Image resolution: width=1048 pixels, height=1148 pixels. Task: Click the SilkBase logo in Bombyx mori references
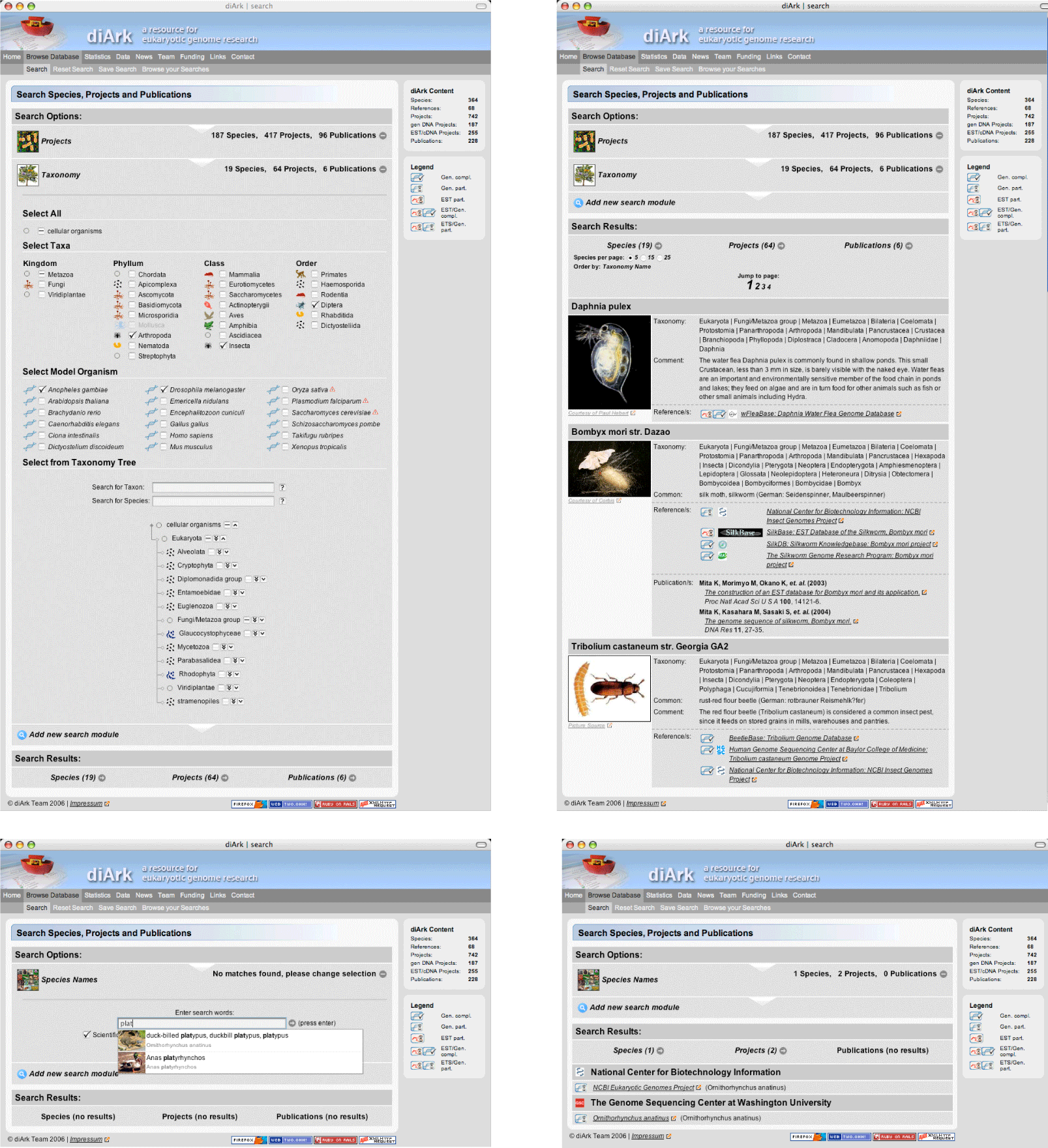740,533
